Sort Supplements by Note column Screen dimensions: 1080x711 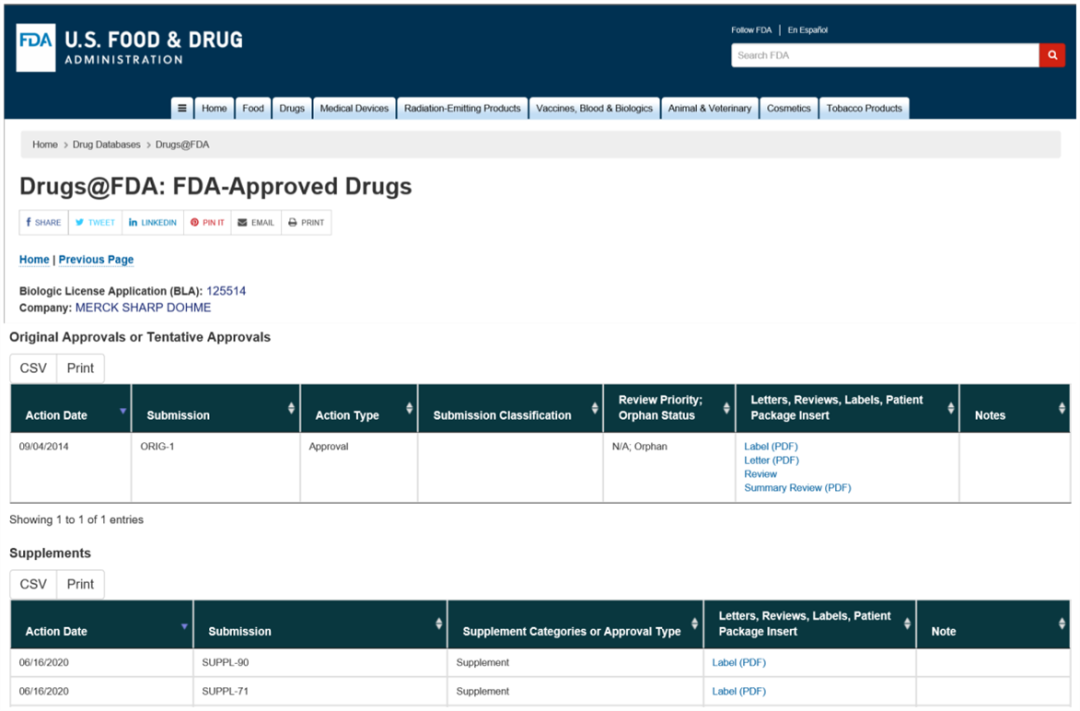click(x=993, y=624)
